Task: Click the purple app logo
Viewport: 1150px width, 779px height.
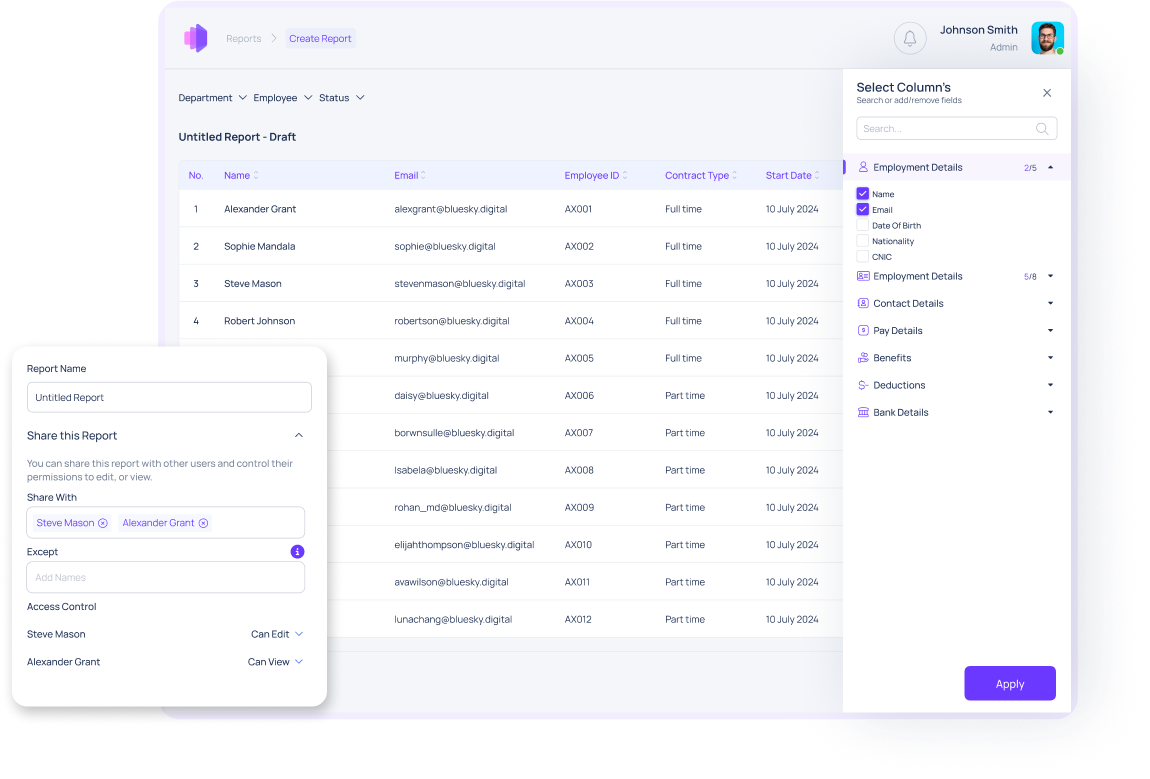Action: click(195, 38)
